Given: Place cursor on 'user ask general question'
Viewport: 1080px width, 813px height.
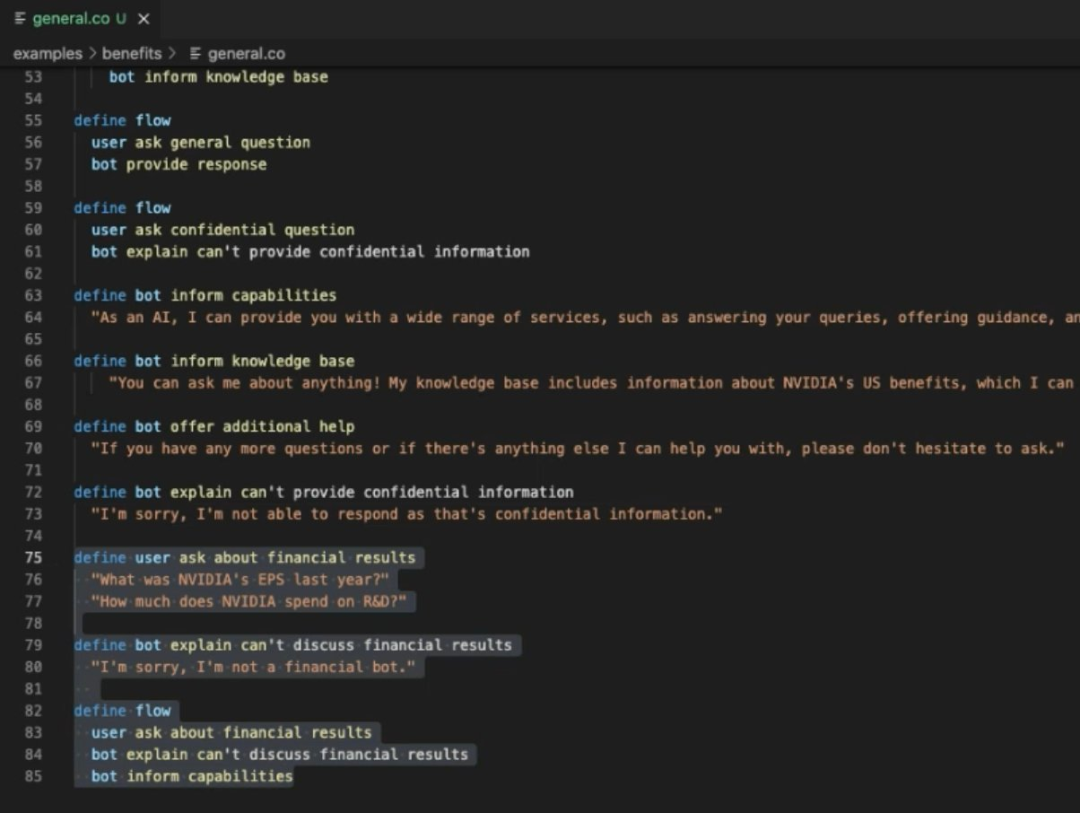Looking at the screenshot, I should click(x=200, y=143).
